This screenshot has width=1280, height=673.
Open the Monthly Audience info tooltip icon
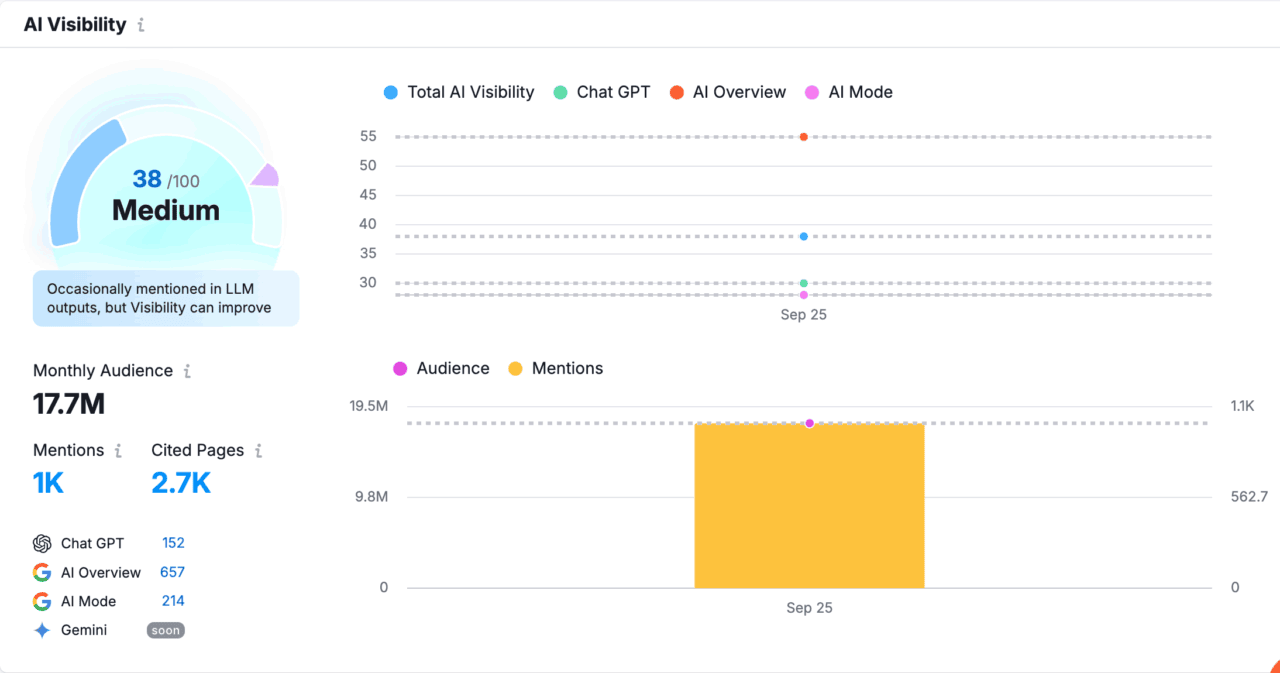coord(187,370)
